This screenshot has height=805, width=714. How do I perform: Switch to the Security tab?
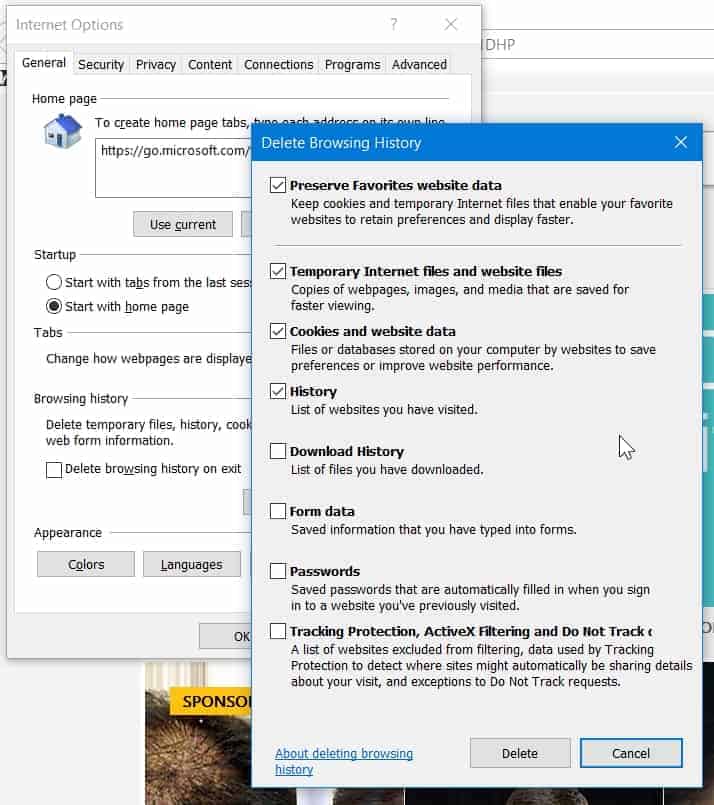point(101,65)
